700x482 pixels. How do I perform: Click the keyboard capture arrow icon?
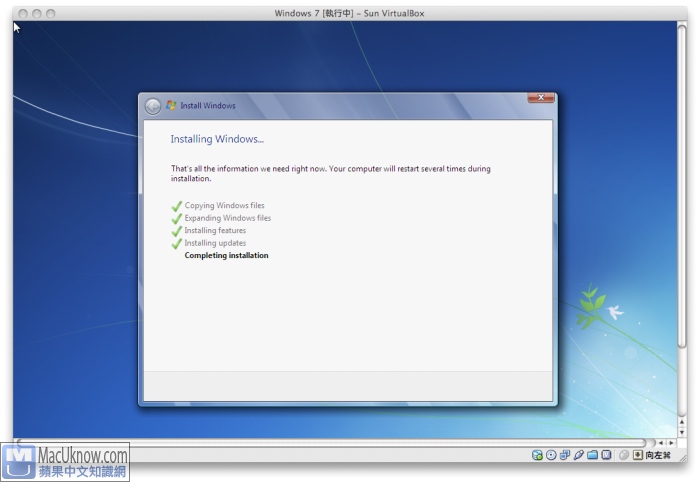point(638,455)
